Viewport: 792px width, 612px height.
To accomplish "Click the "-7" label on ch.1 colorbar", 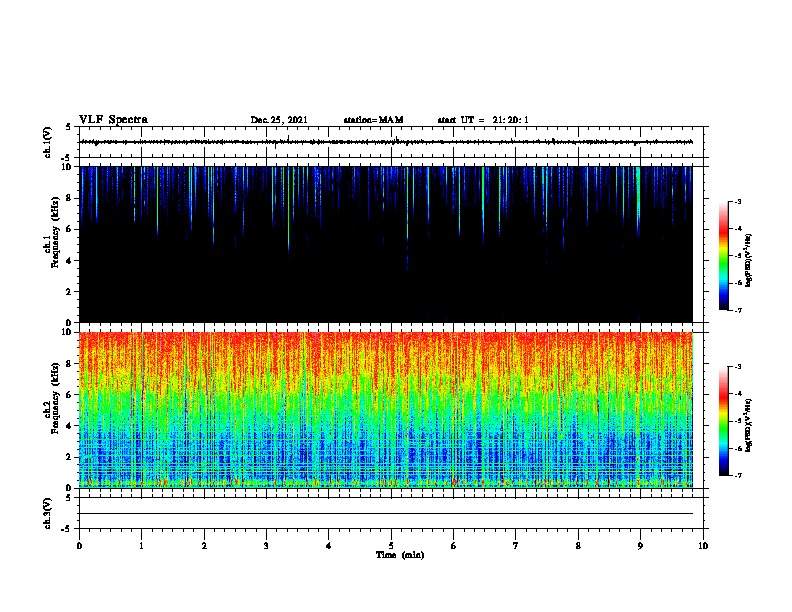I will coord(738,310).
